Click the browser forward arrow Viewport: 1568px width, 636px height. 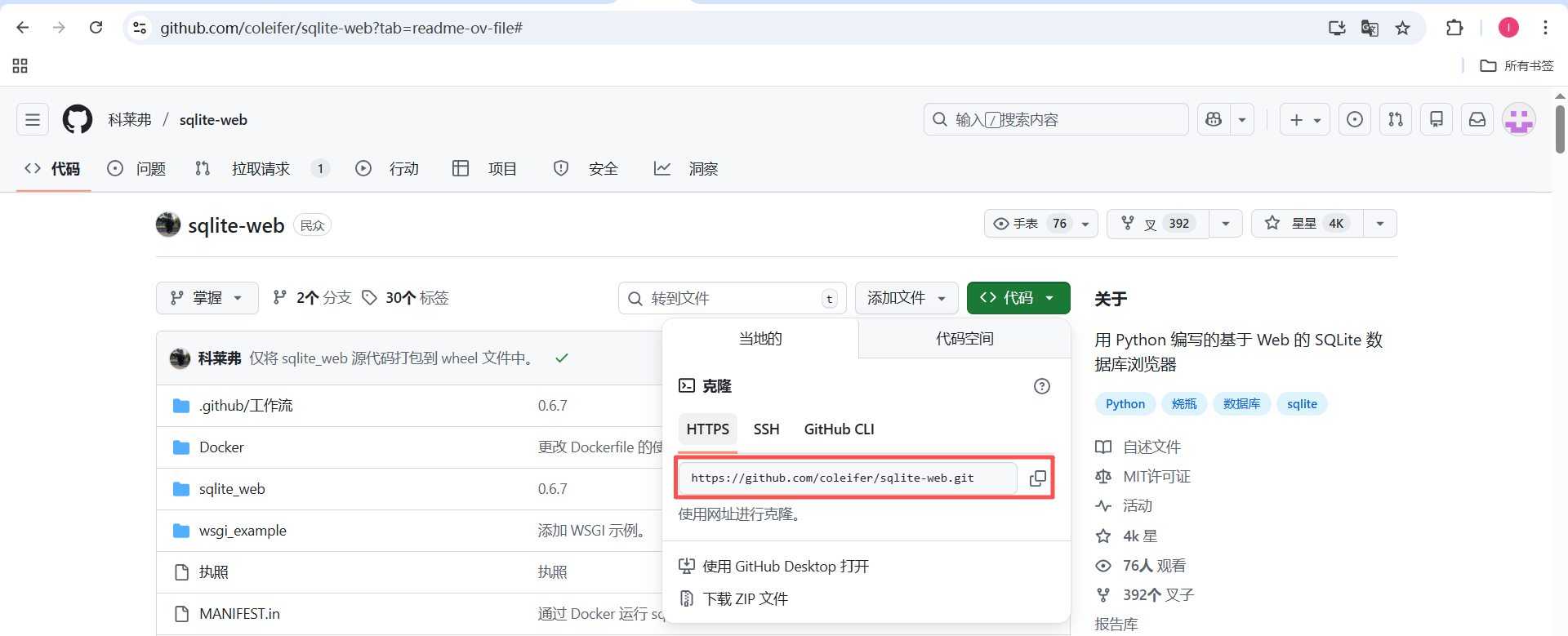click(59, 28)
